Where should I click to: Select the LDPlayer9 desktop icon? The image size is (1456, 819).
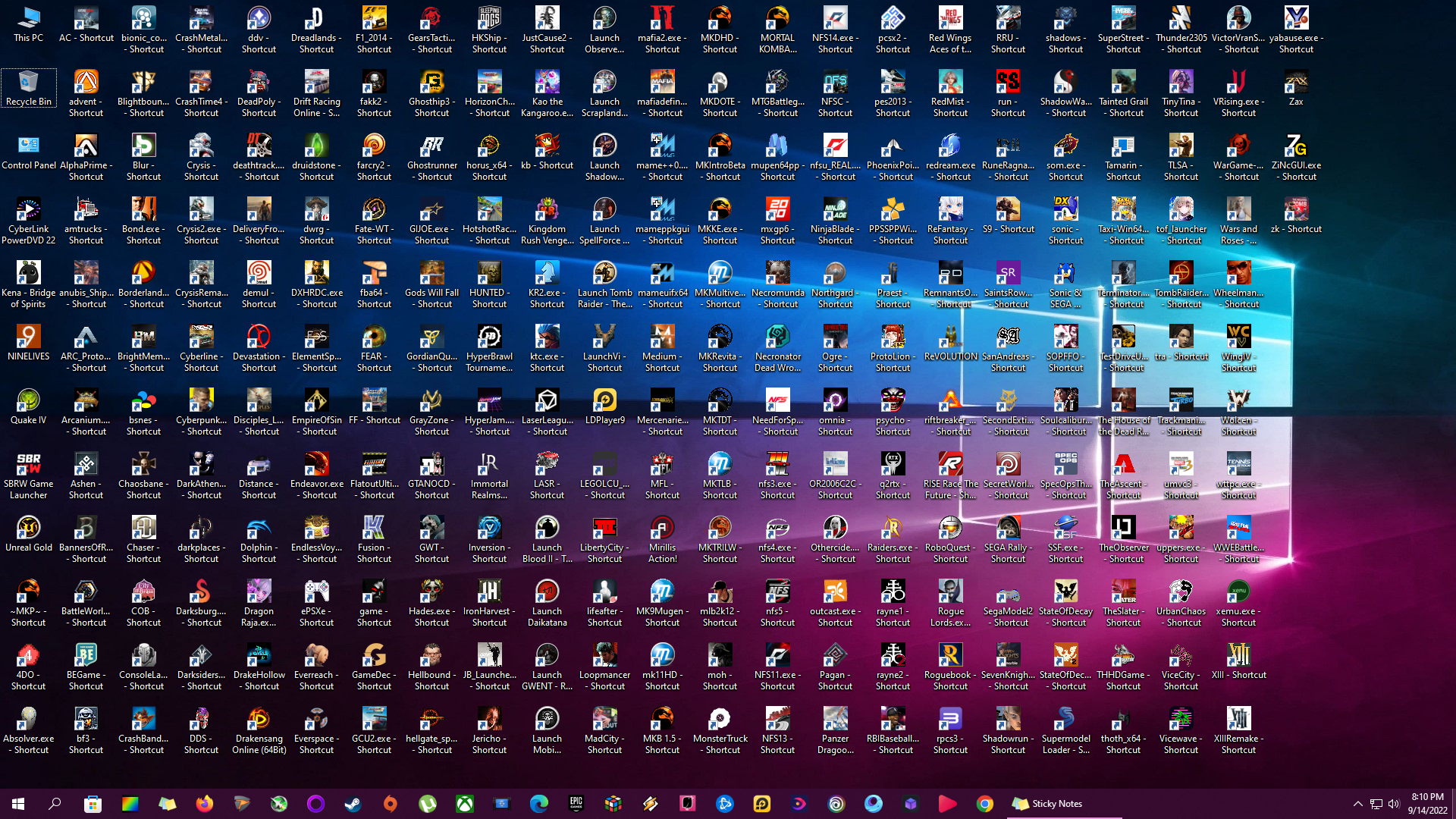point(605,406)
